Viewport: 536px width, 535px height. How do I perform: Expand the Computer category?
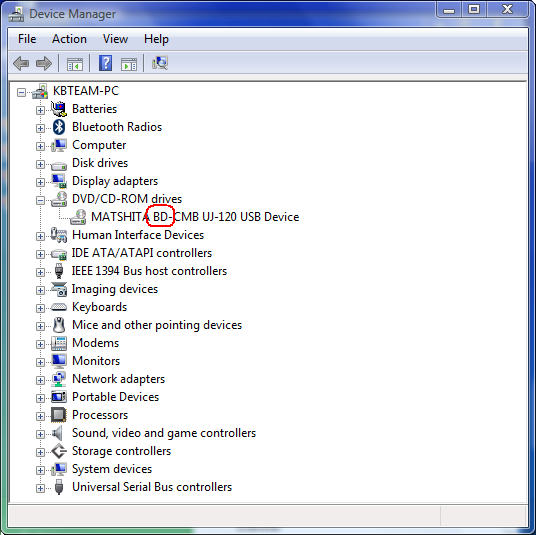(40, 146)
